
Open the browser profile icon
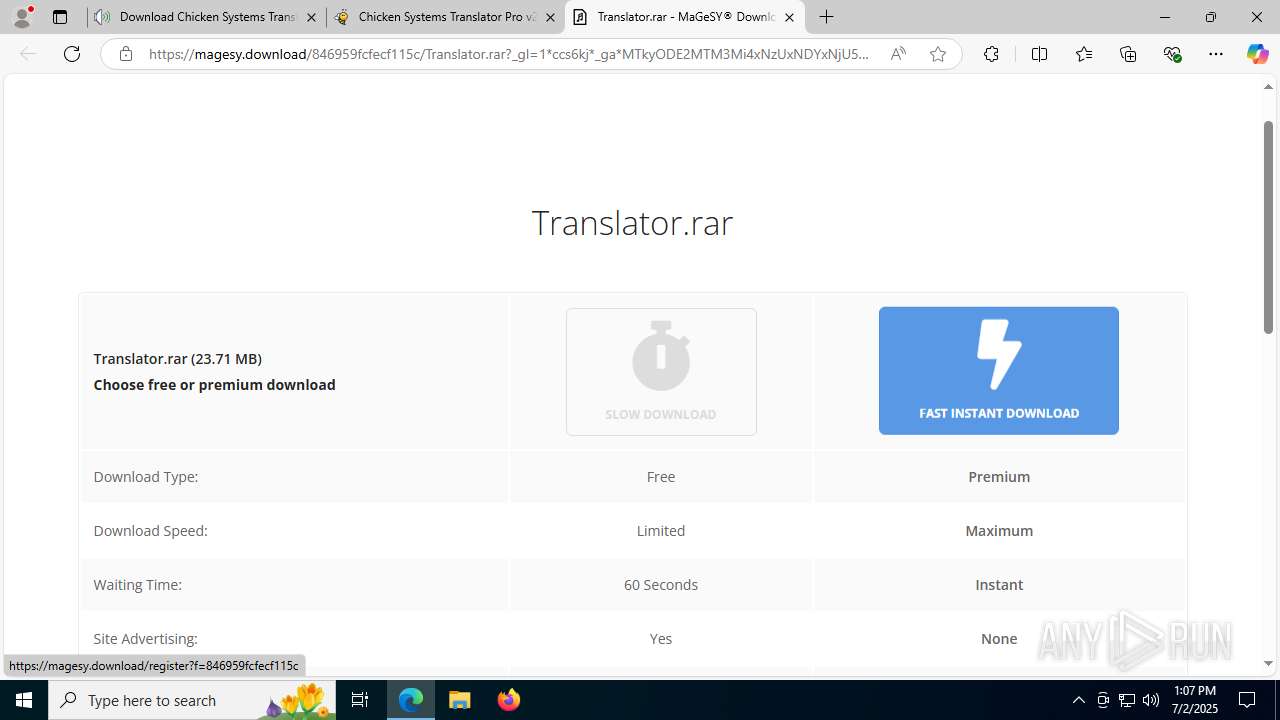22,17
